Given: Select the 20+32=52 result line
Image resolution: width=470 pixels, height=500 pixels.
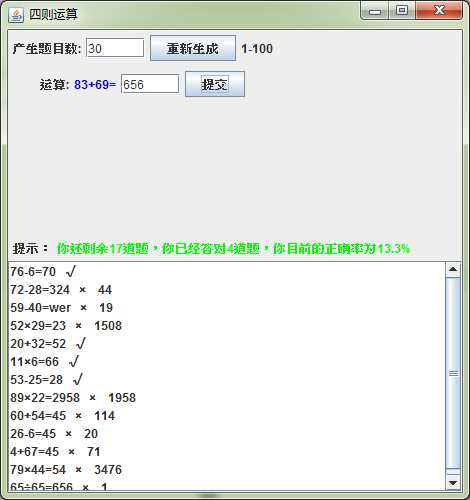Looking at the screenshot, I should 48,344.
